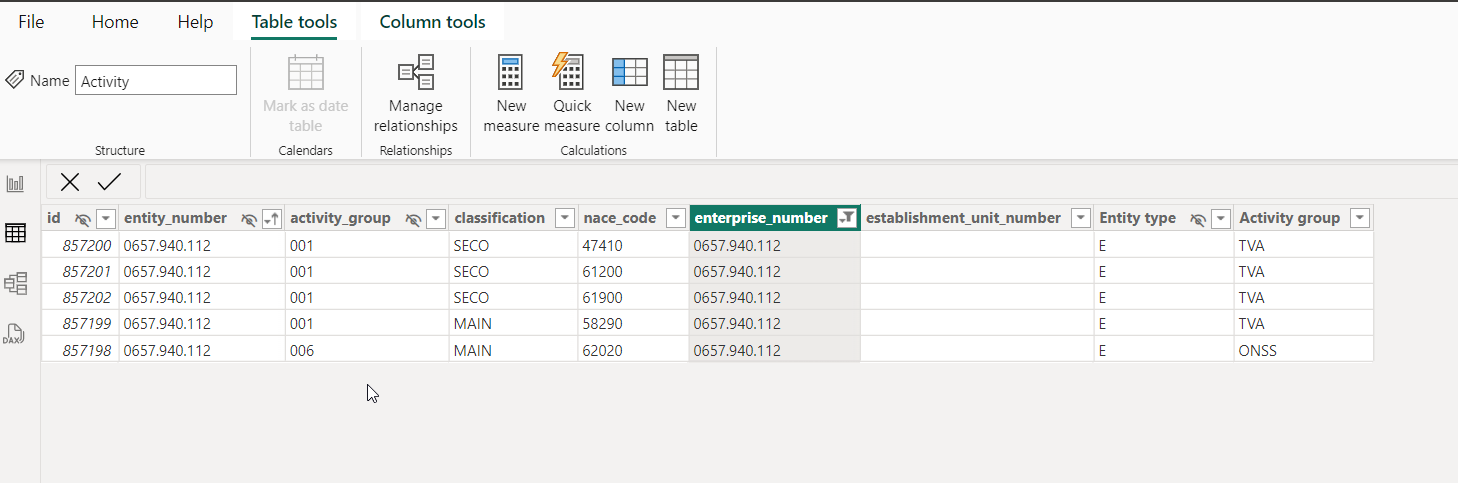Cancel formula with the X icon

70,181
